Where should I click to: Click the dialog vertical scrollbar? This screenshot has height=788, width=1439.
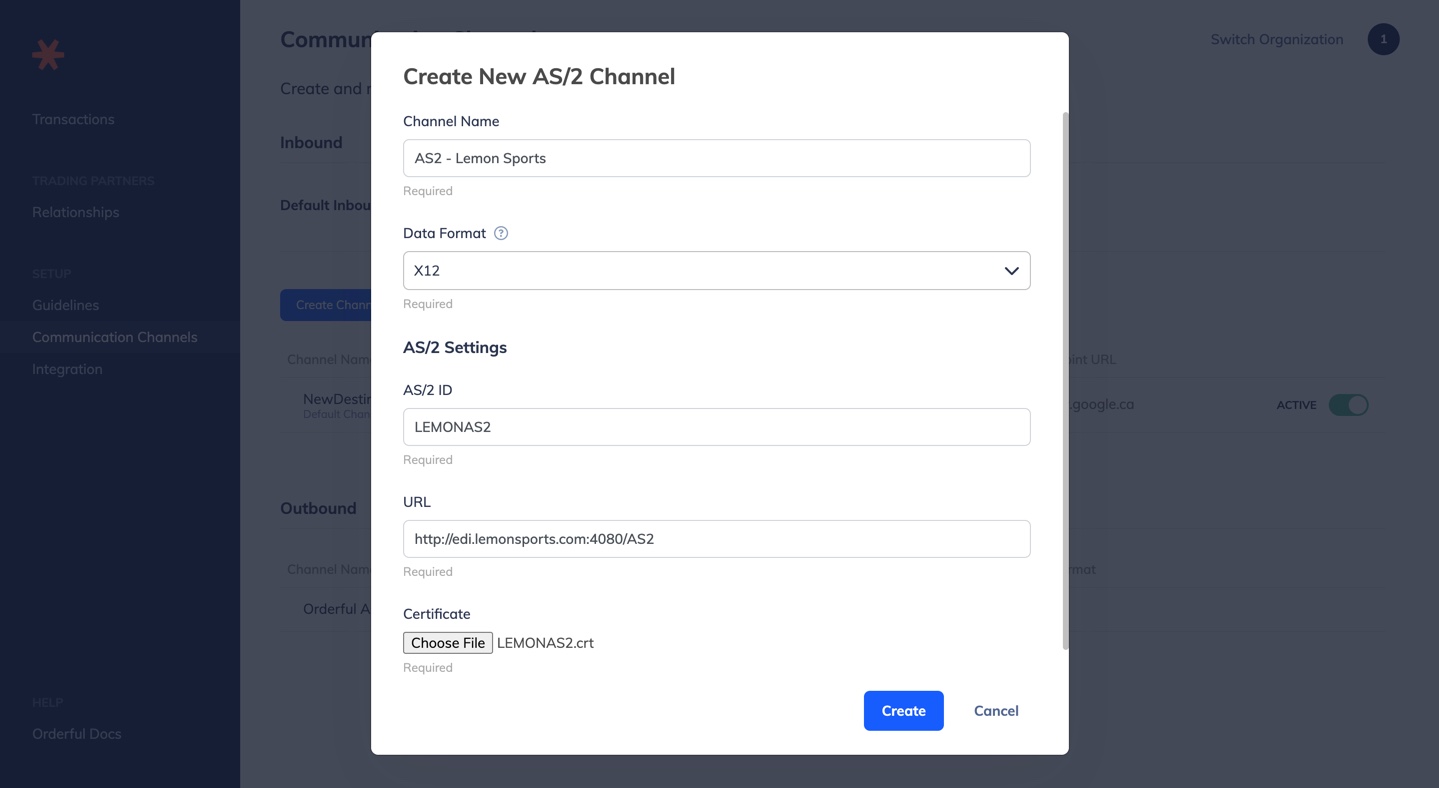[x=1065, y=380]
